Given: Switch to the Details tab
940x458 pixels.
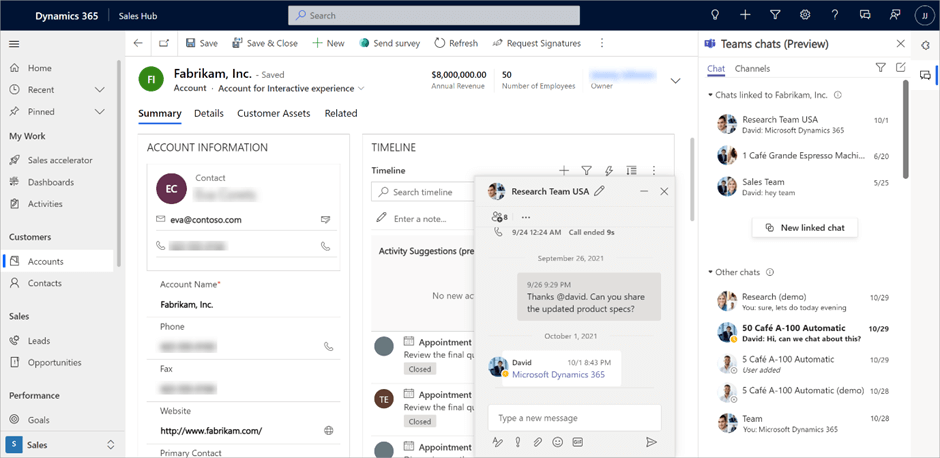Looking at the screenshot, I should [209, 113].
